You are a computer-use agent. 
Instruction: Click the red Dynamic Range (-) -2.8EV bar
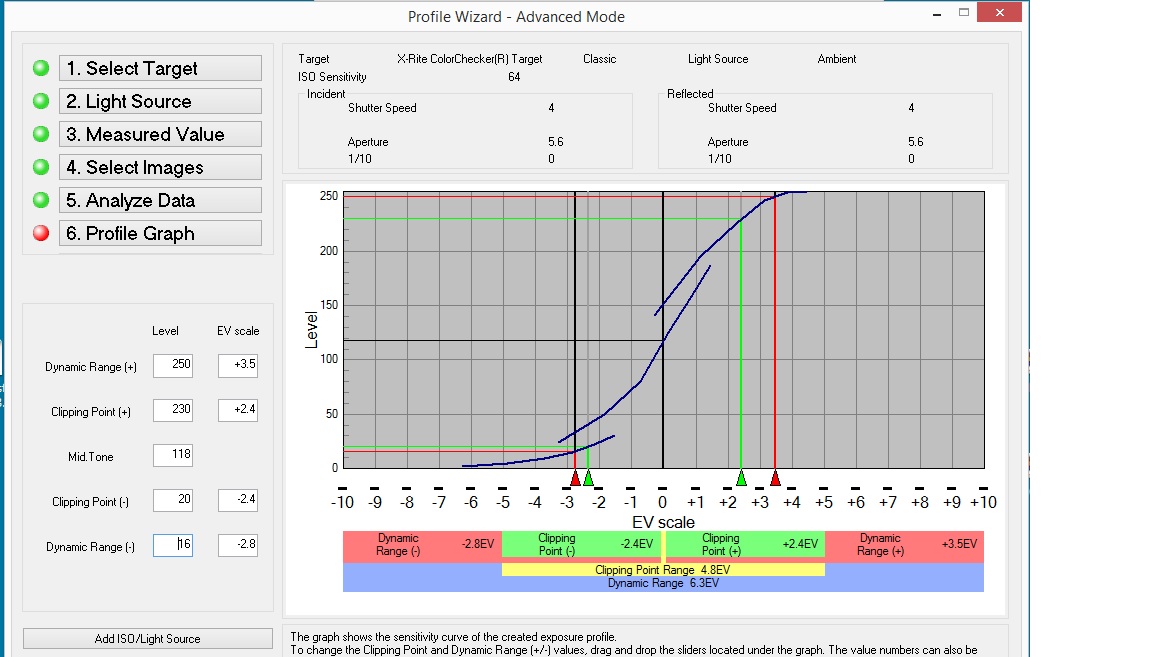(422, 545)
